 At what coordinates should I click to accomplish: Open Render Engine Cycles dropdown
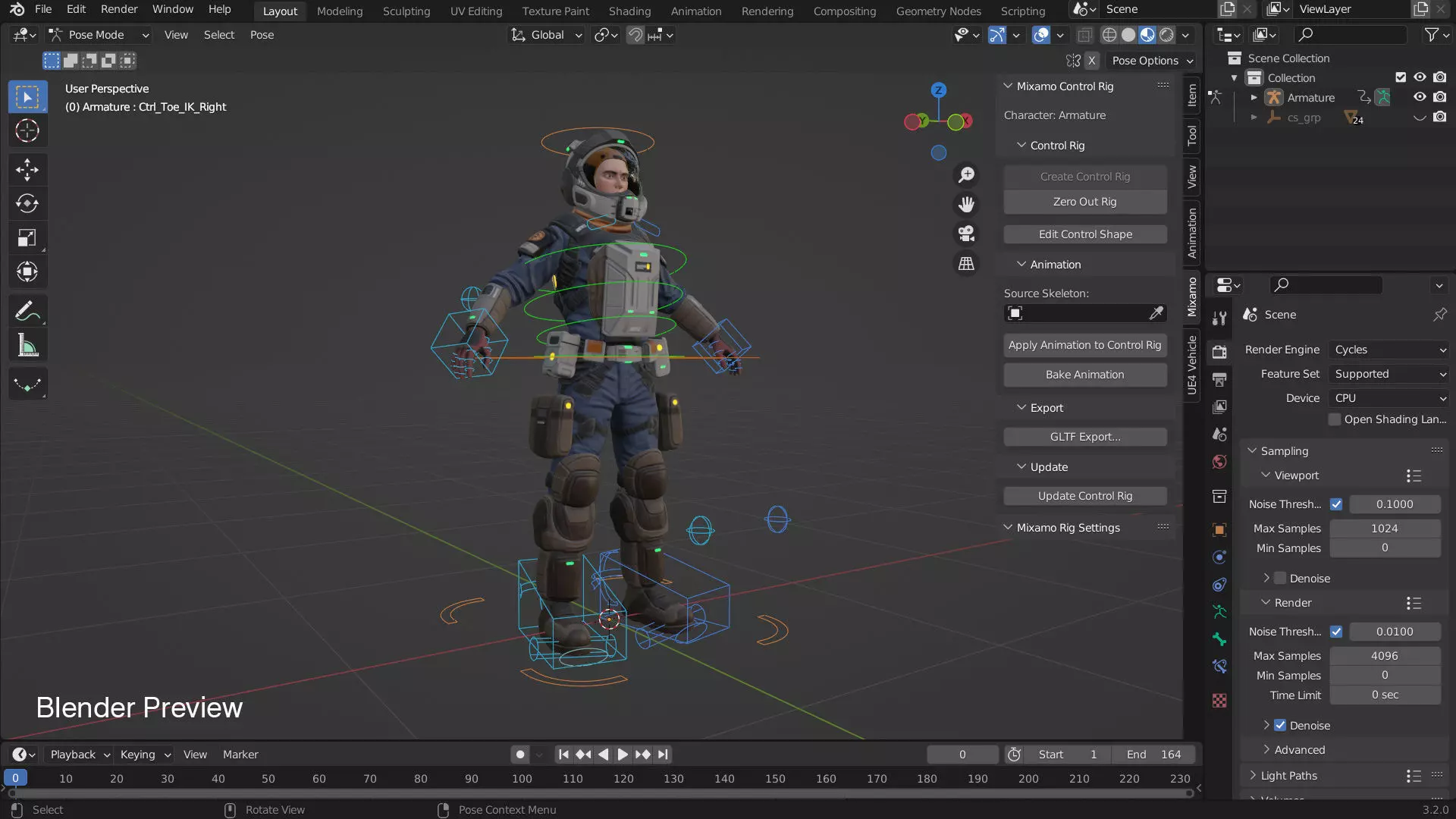pos(1389,350)
